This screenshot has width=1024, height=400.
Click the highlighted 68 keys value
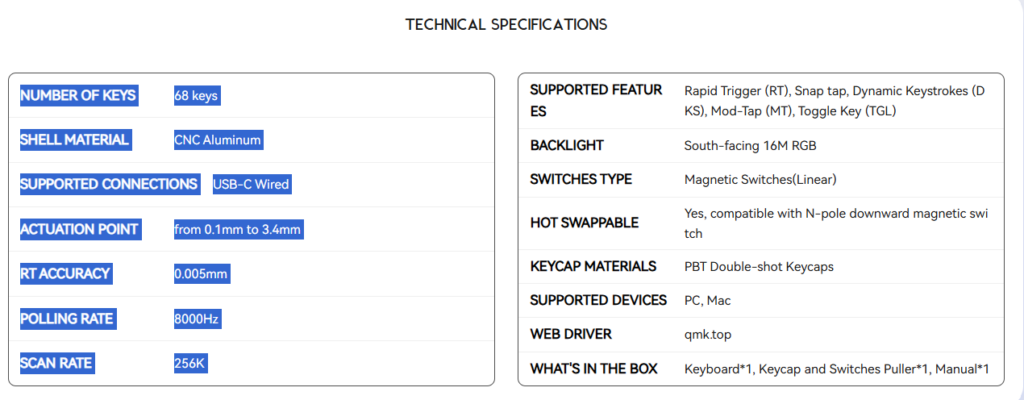click(x=197, y=95)
